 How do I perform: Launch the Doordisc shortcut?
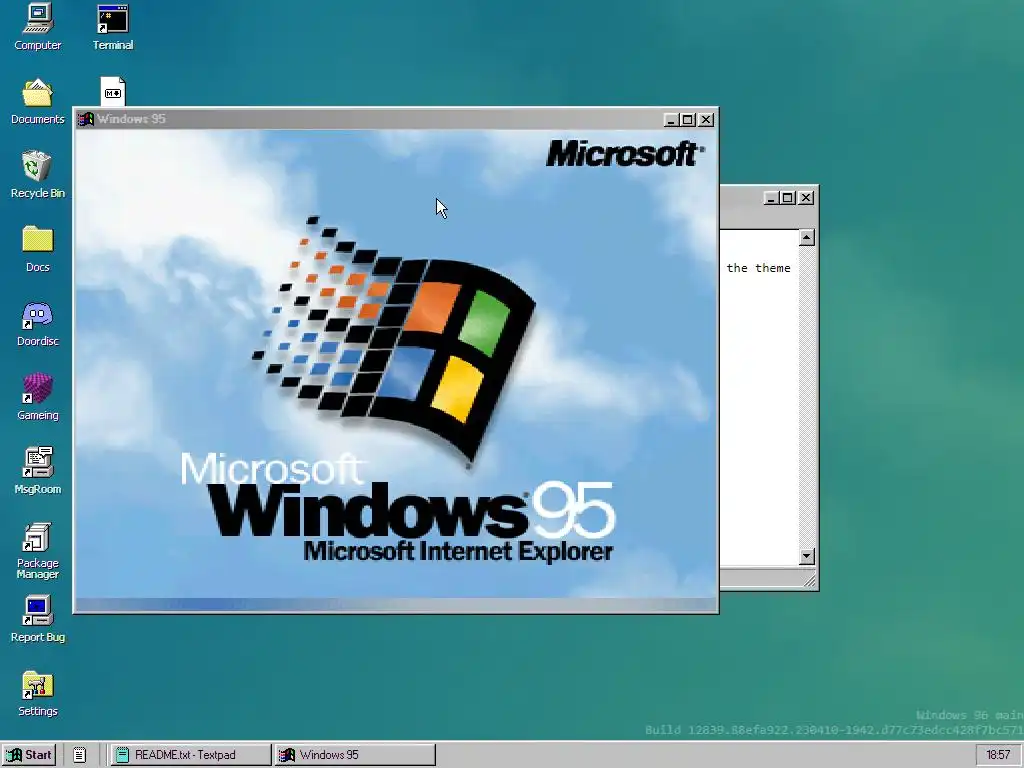pyautogui.click(x=37, y=323)
